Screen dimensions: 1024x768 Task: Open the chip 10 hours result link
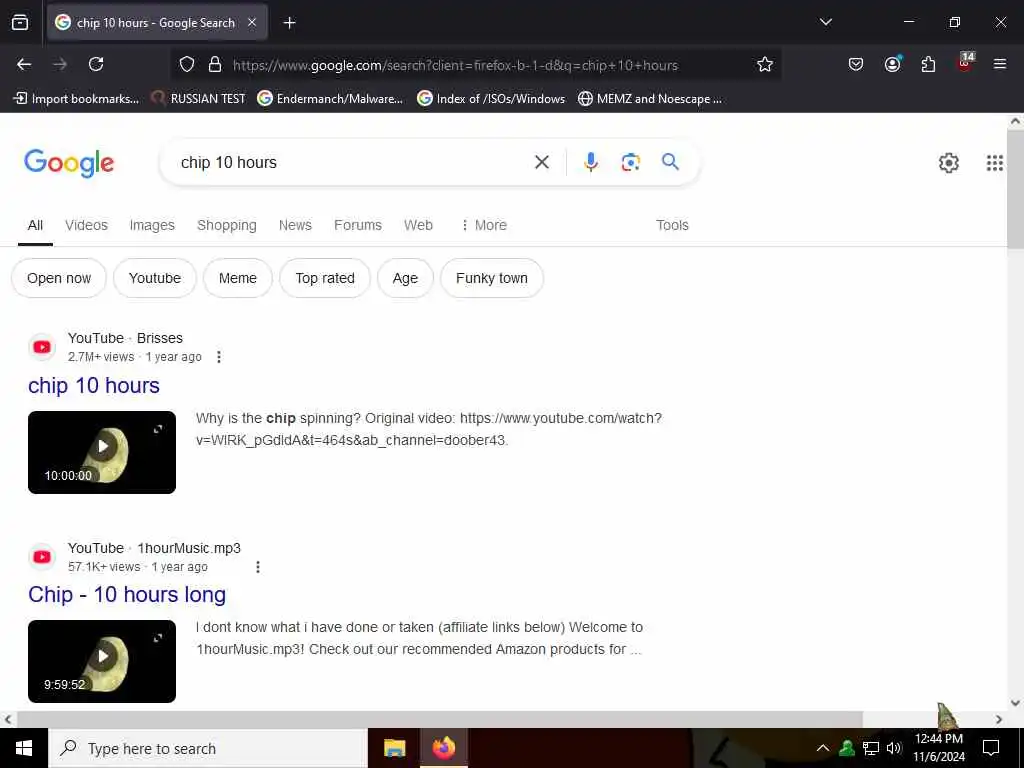tap(94, 386)
